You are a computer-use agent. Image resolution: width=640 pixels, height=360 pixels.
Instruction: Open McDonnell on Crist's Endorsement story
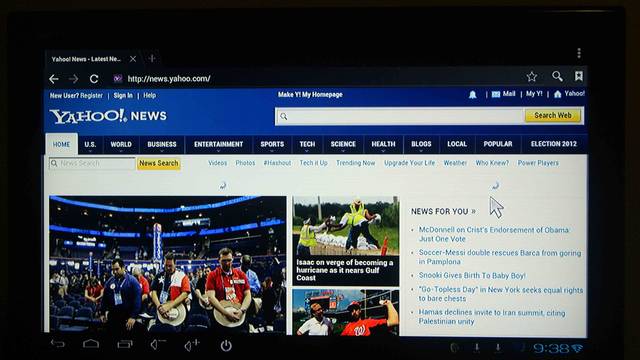click(x=494, y=234)
